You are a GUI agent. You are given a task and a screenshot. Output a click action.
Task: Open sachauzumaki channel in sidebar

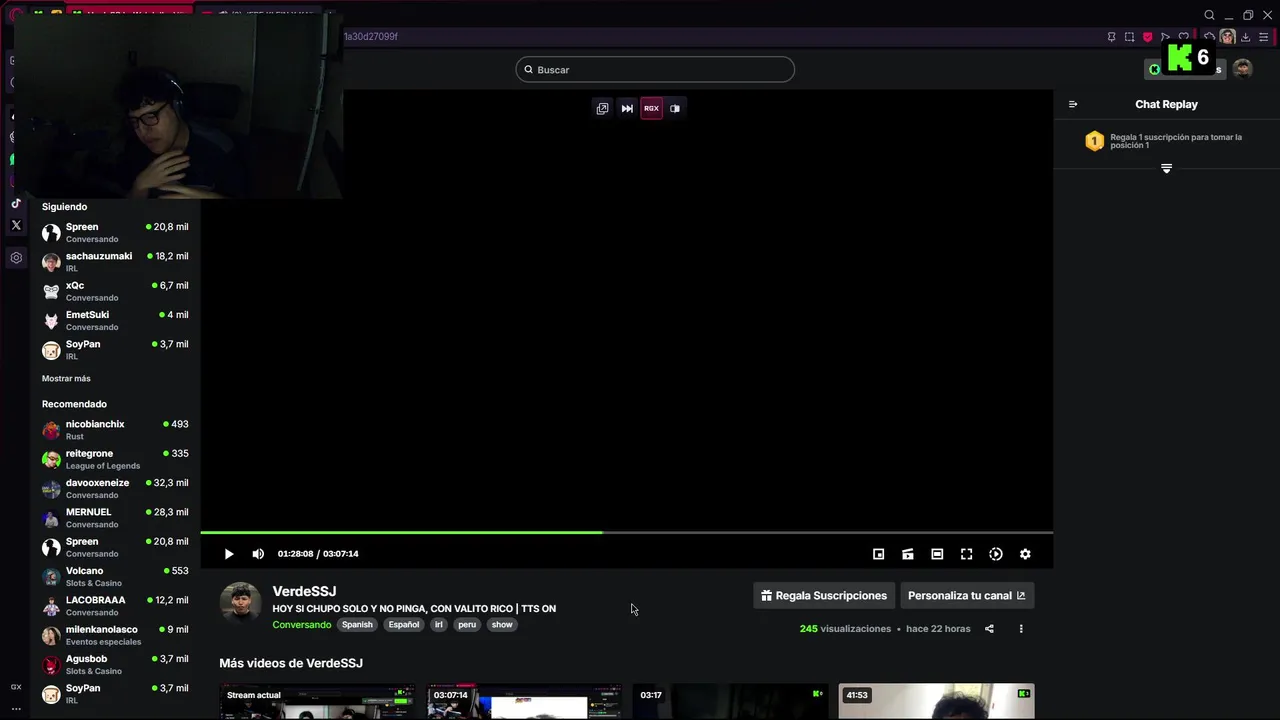(x=115, y=262)
